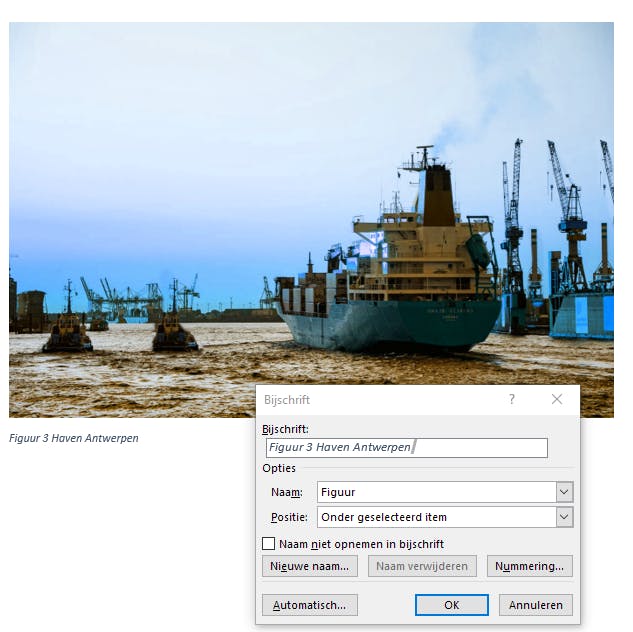This screenshot has width=633, height=632.
Task: Open the 'Automatisch...' caption options
Action: pos(310,605)
